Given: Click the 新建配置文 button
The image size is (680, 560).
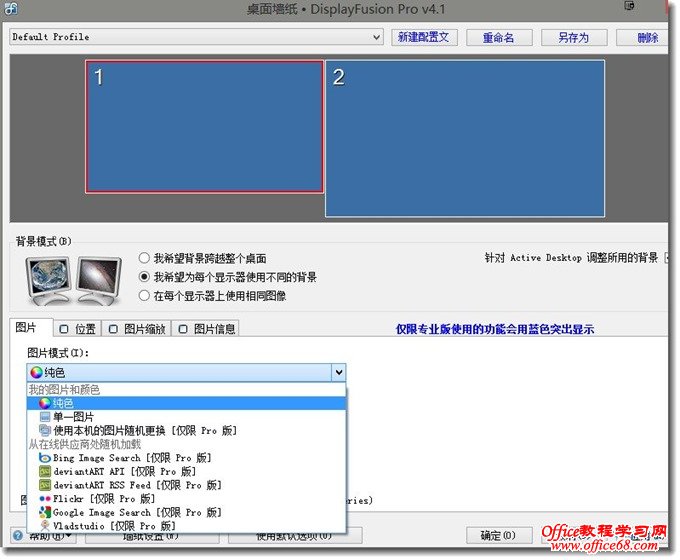Looking at the screenshot, I should (424, 37).
